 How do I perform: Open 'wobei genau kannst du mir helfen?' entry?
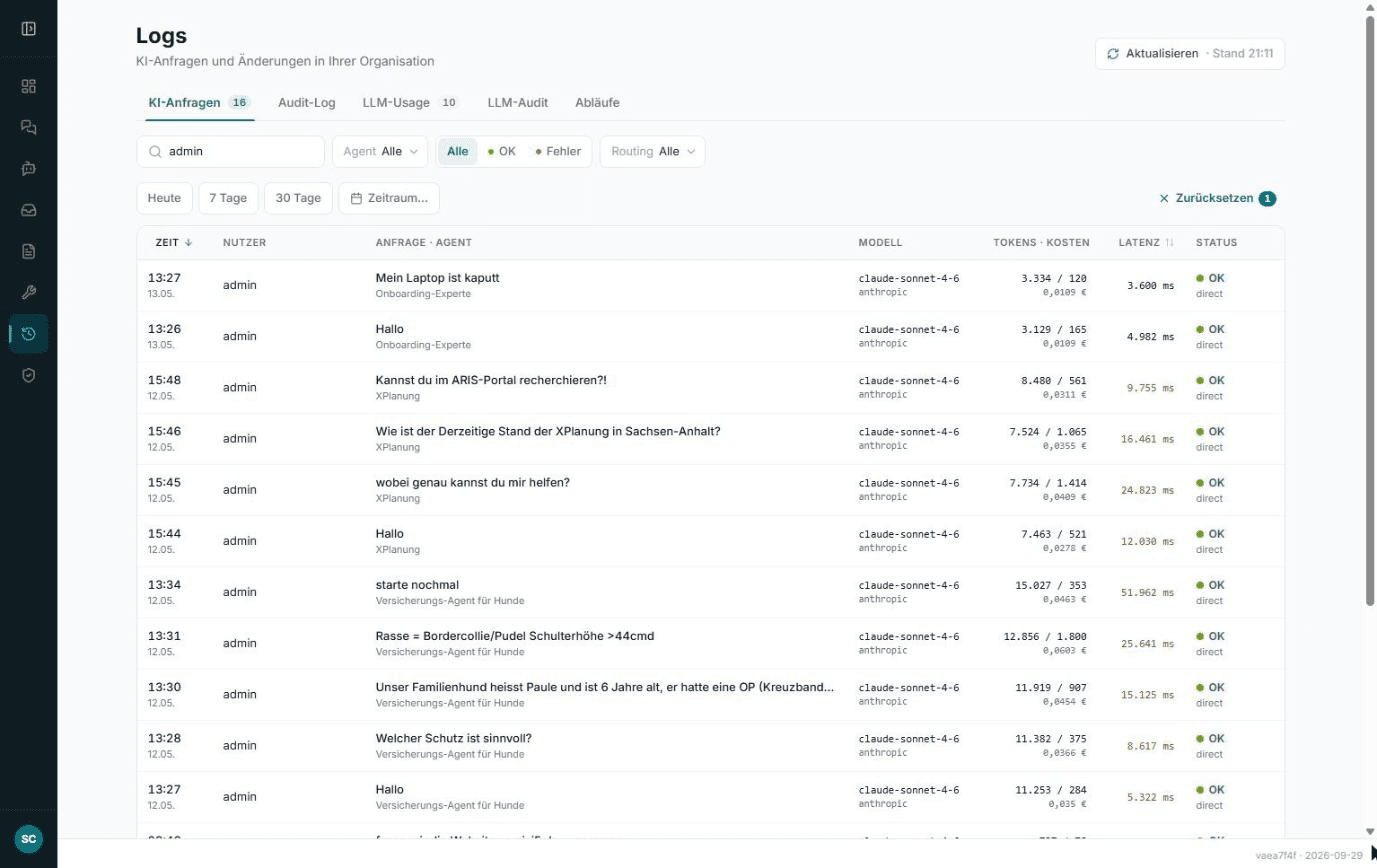tap(710, 490)
